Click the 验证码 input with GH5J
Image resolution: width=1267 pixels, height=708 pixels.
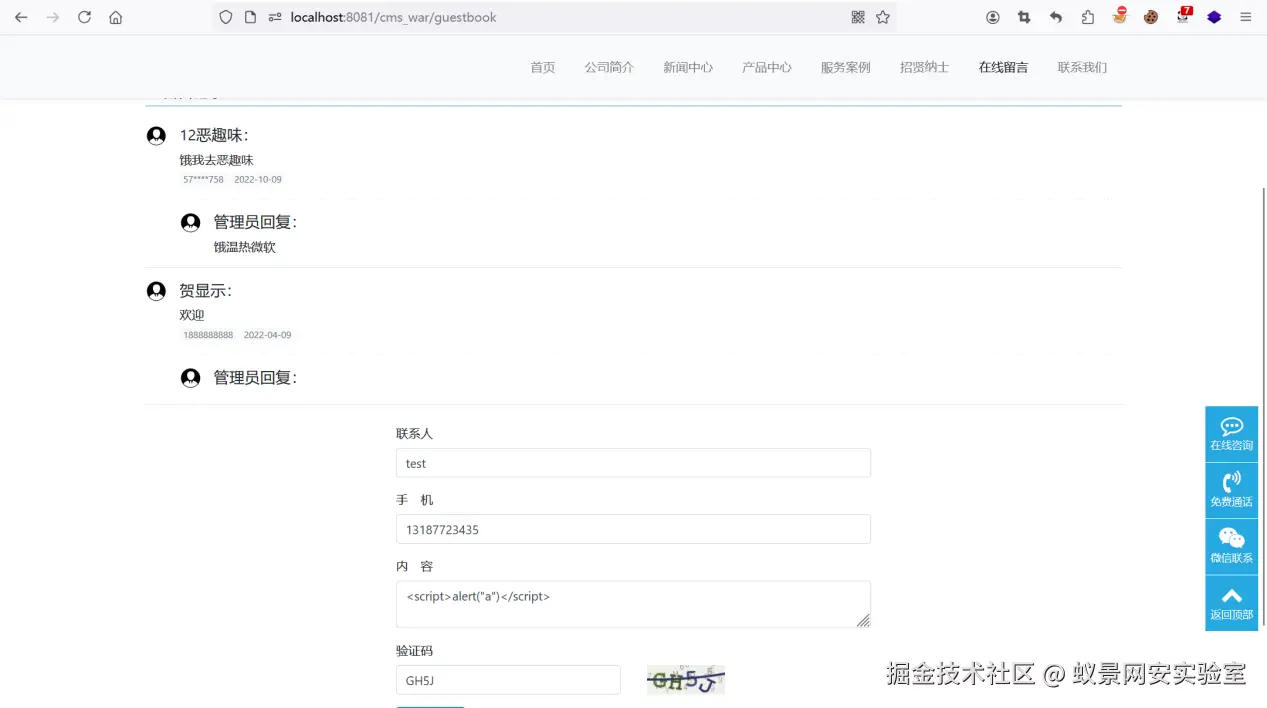[x=508, y=680]
